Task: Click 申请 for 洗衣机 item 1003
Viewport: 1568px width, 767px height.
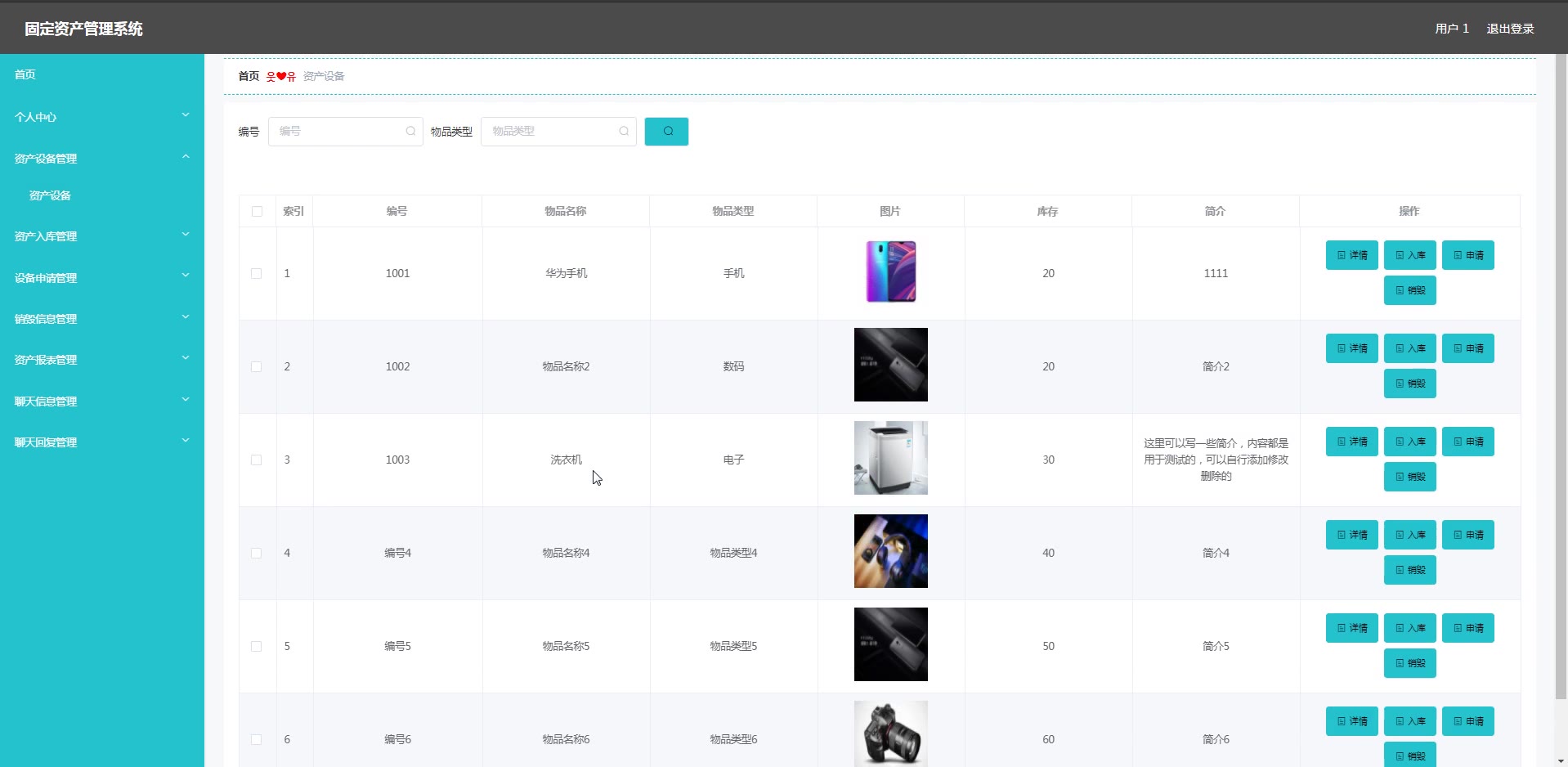Action: (x=1468, y=442)
